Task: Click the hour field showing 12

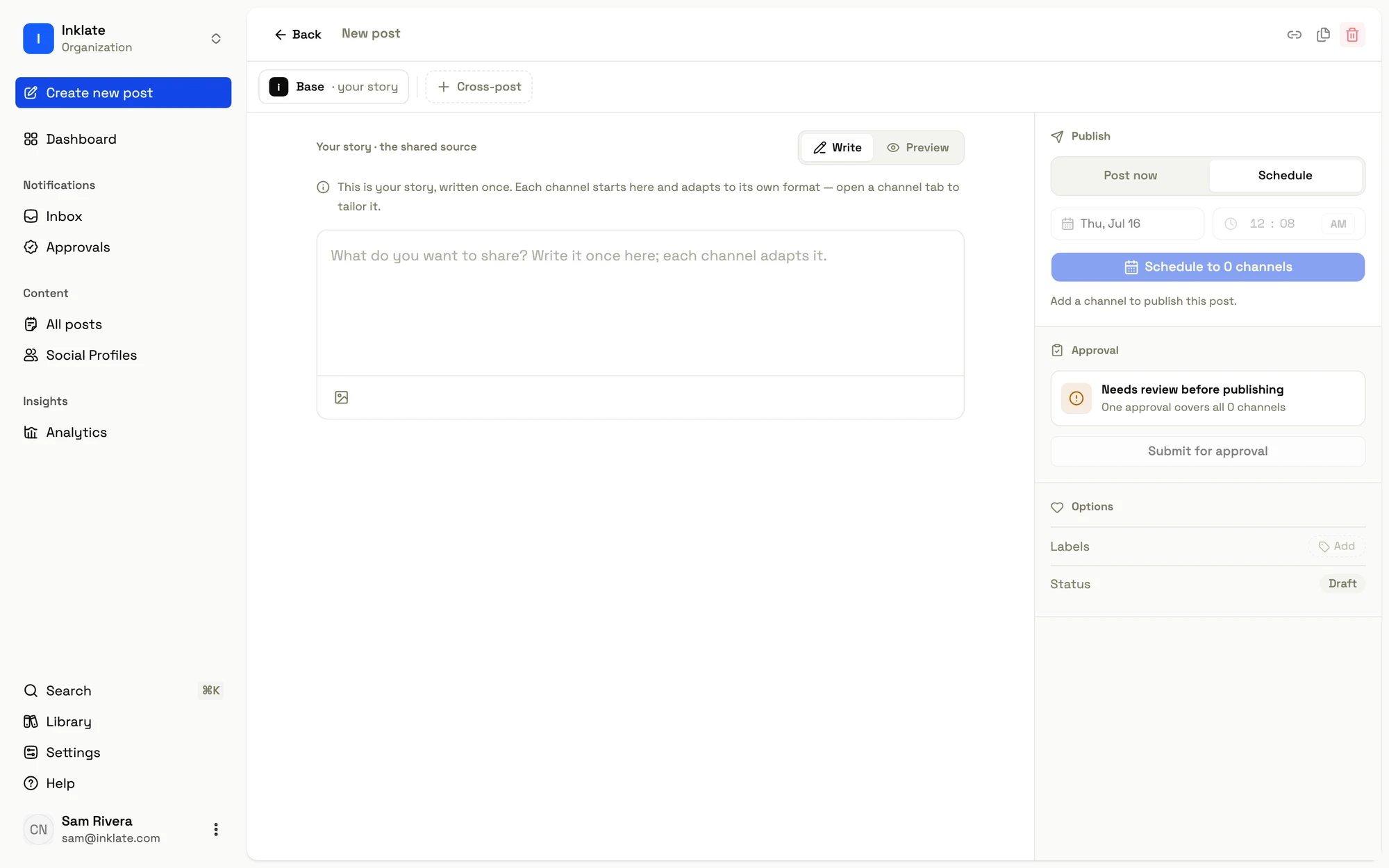Action: pyautogui.click(x=1256, y=224)
